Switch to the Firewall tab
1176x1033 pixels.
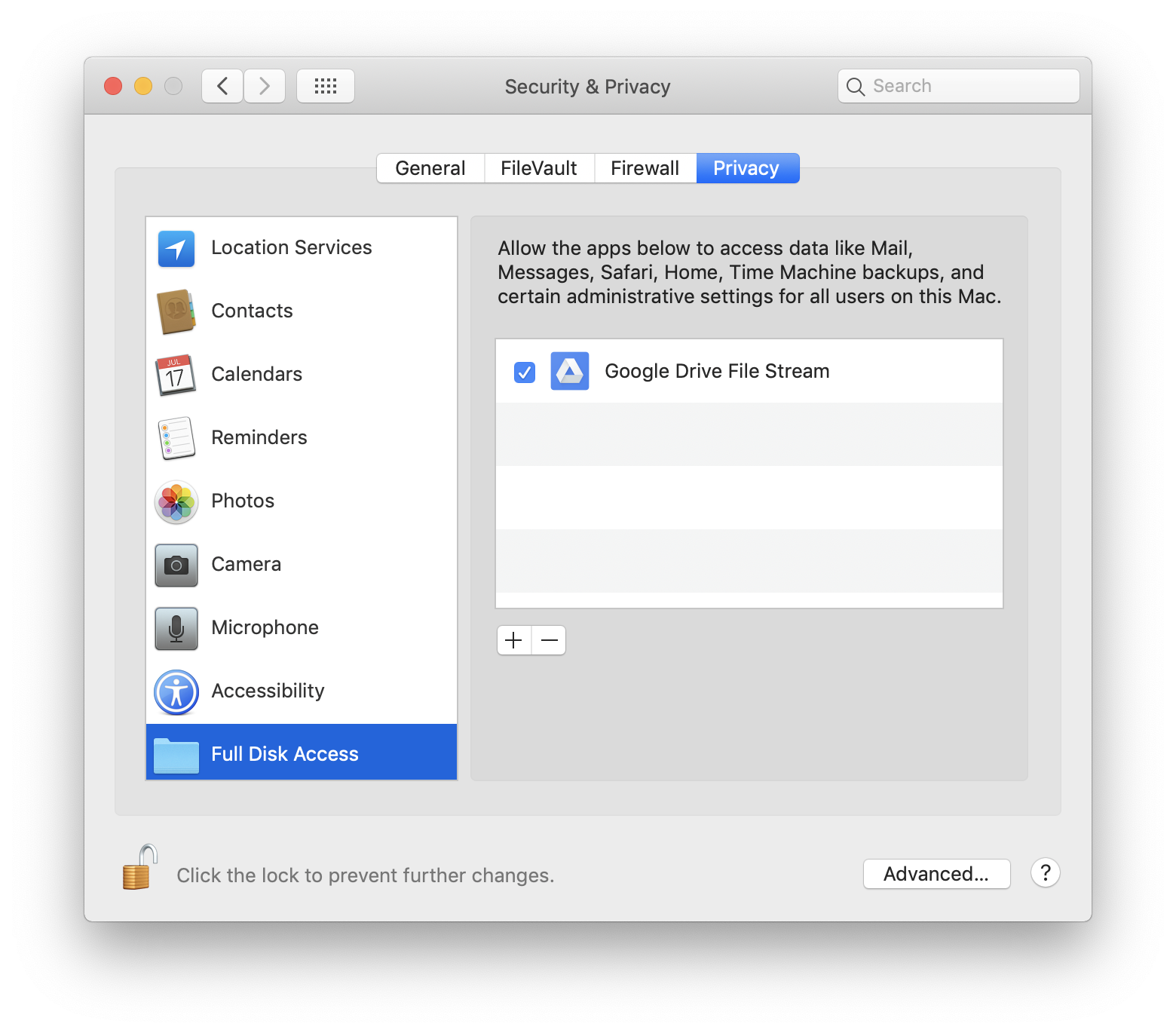[645, 168]
